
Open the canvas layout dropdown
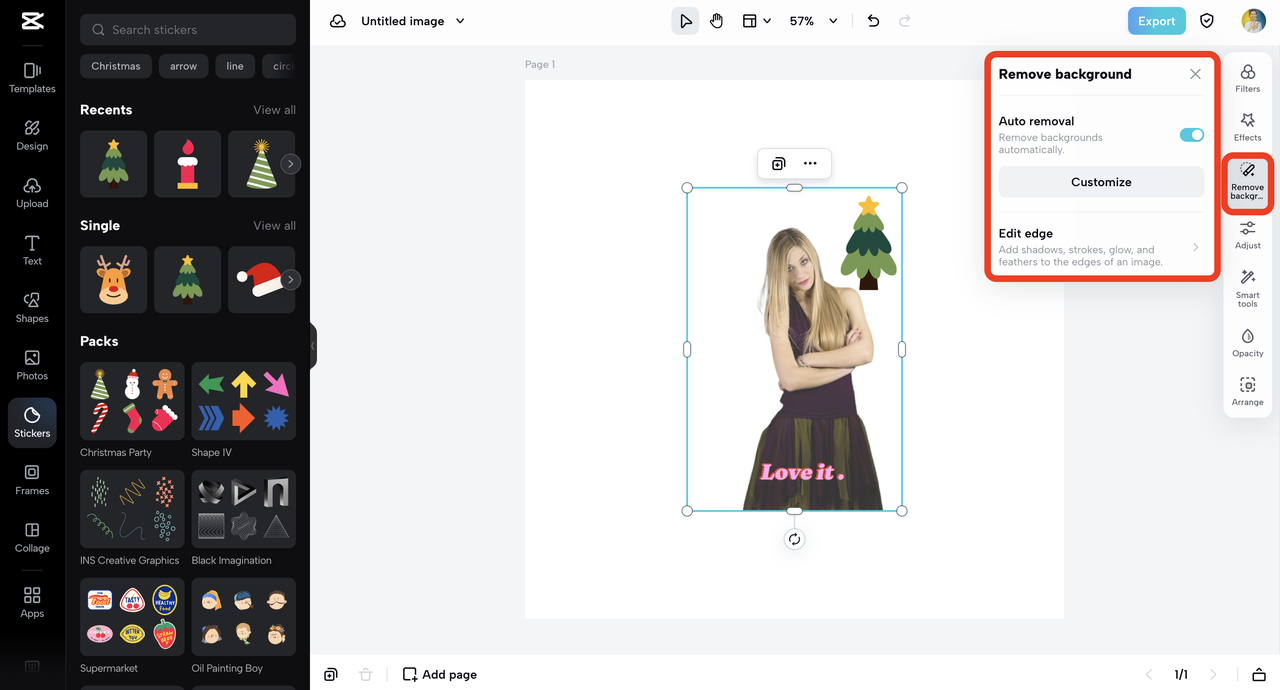[756, 21]
